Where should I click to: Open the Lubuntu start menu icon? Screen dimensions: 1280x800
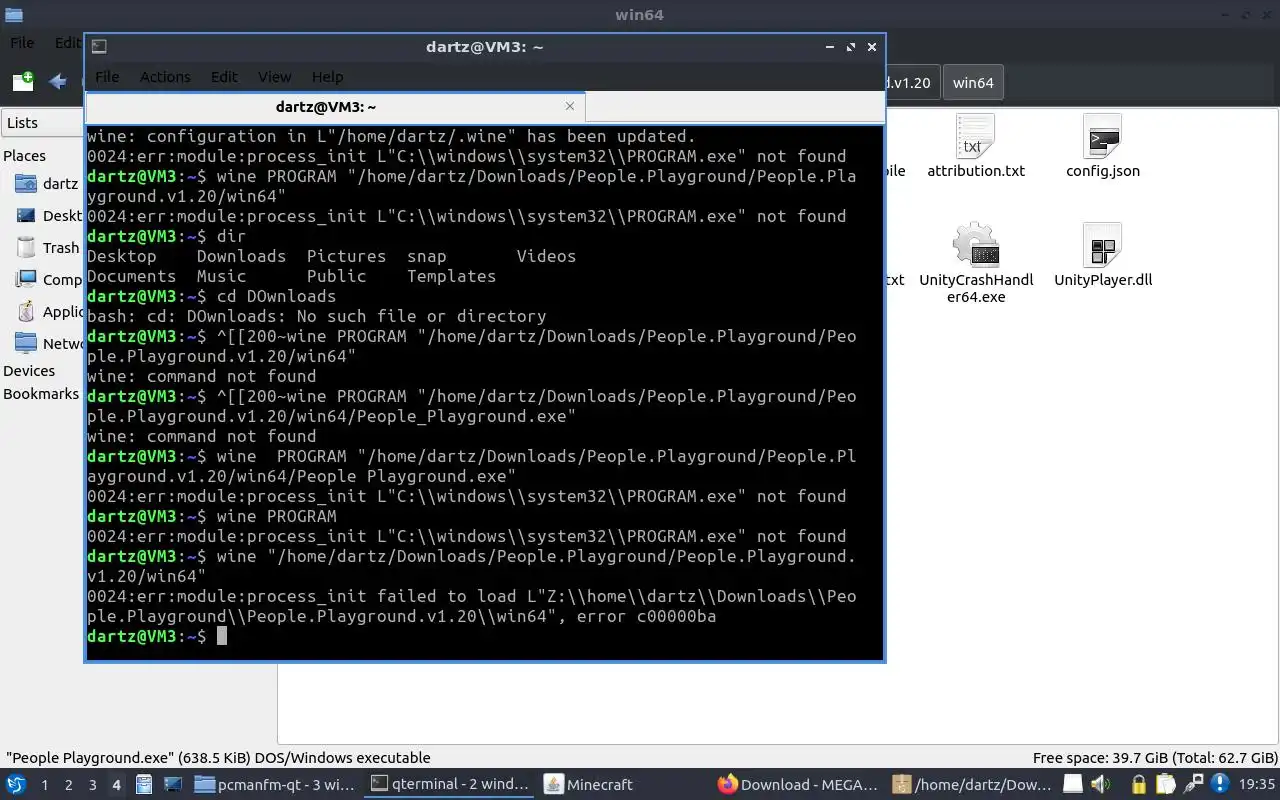(16, 785)
